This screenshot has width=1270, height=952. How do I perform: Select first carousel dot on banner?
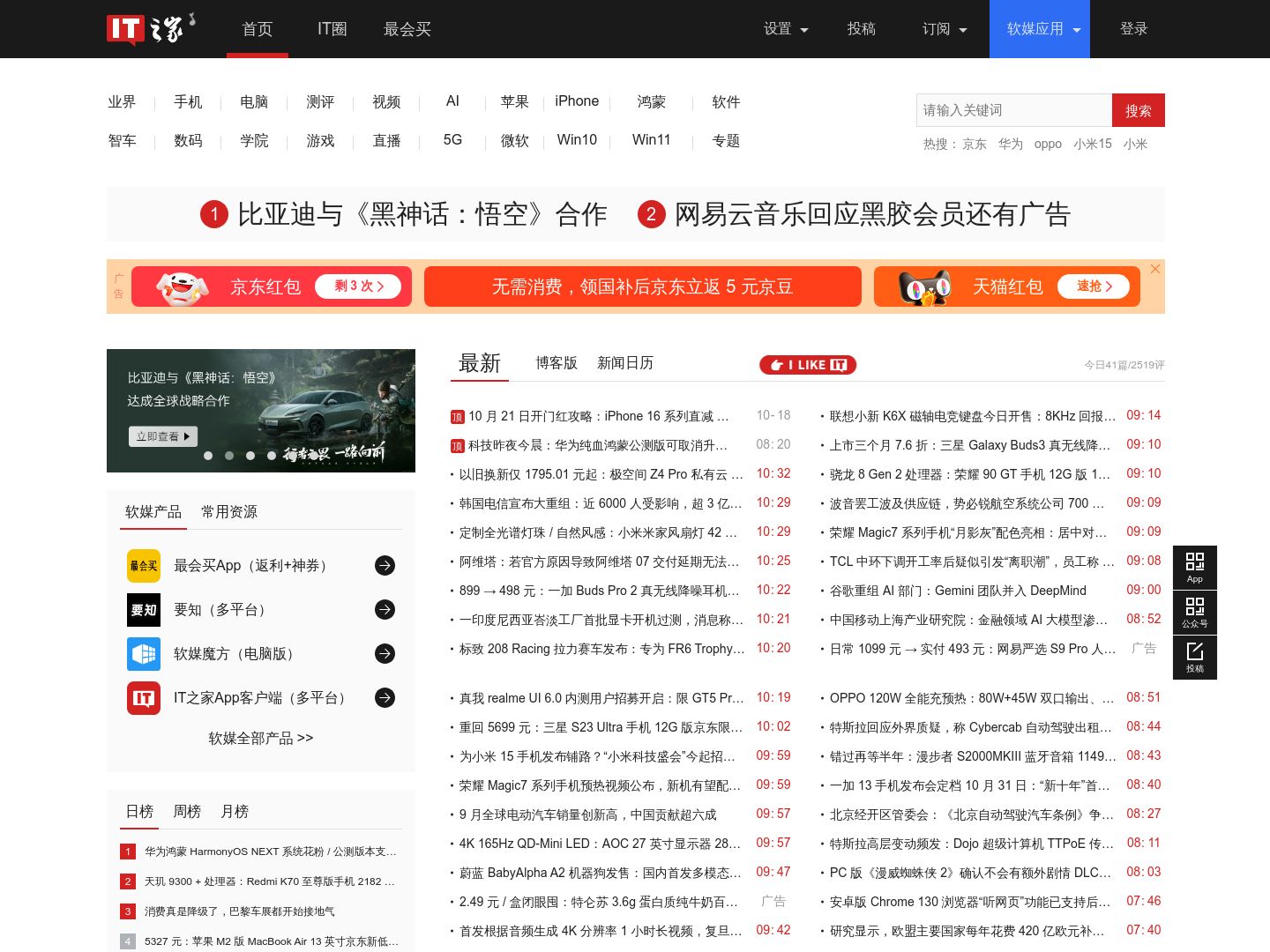tap(208, 456)
